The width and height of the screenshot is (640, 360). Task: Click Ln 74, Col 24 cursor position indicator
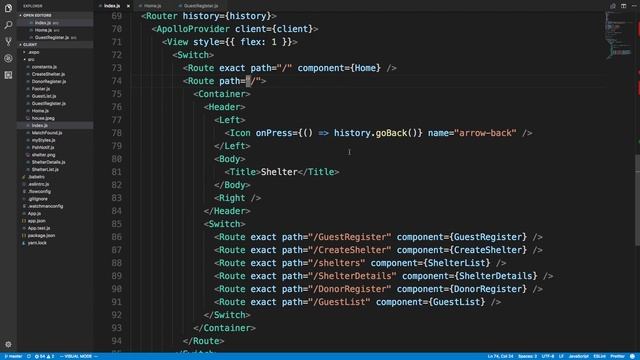(x=500, y=356)
